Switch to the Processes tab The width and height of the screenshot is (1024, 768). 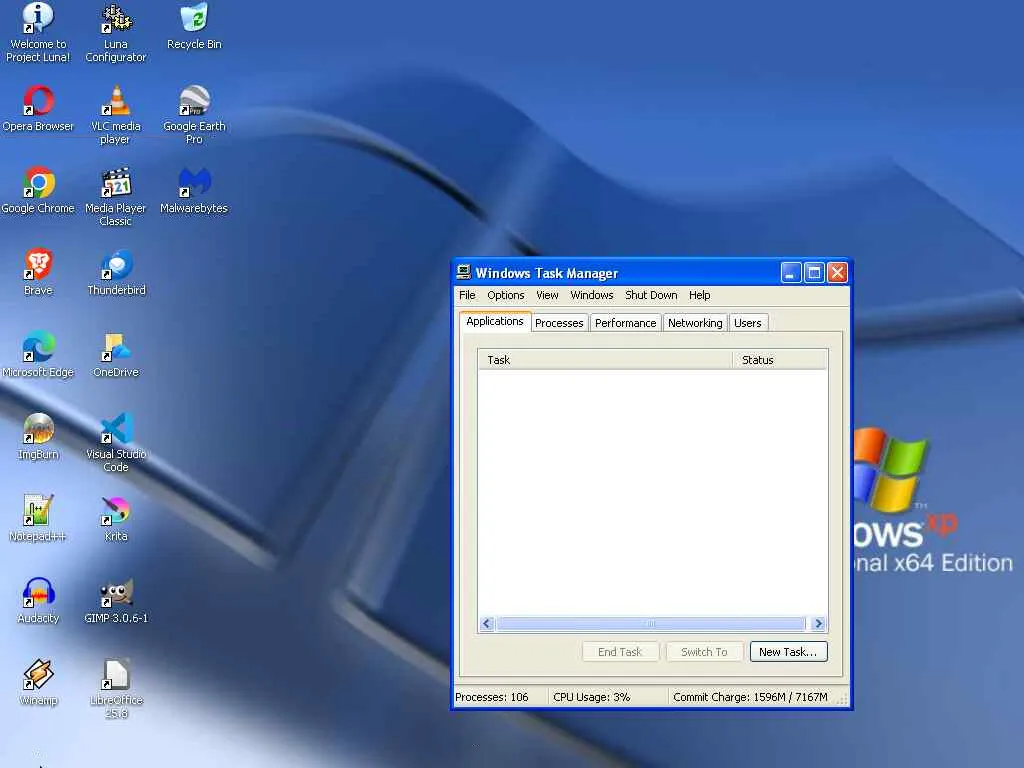pos(559,323)
